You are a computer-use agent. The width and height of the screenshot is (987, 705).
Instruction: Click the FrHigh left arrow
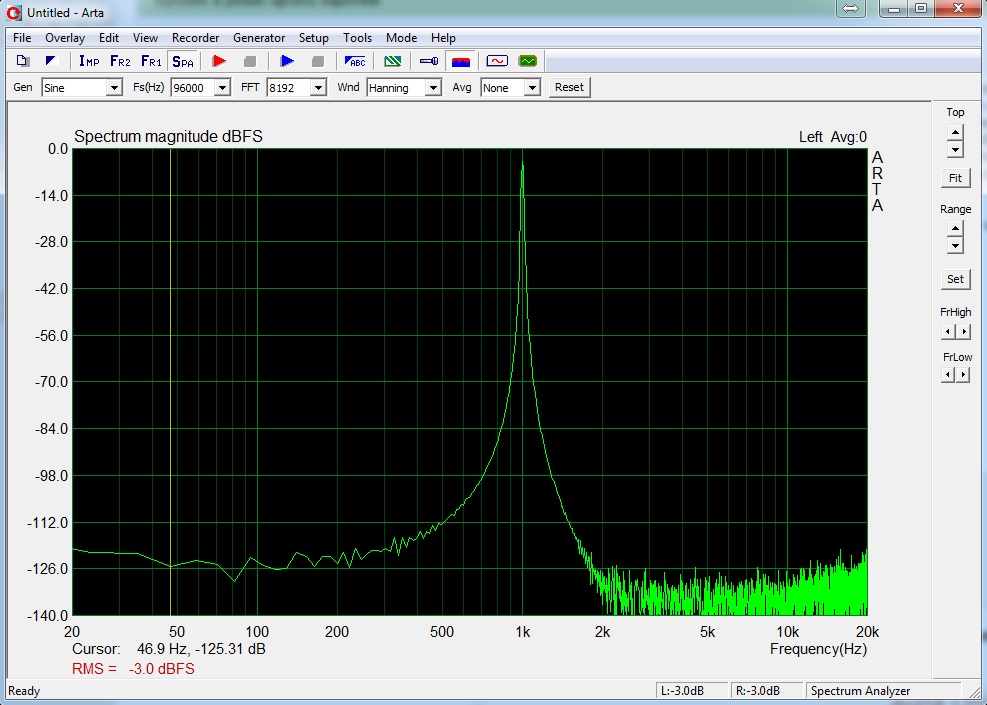[948, 331]
